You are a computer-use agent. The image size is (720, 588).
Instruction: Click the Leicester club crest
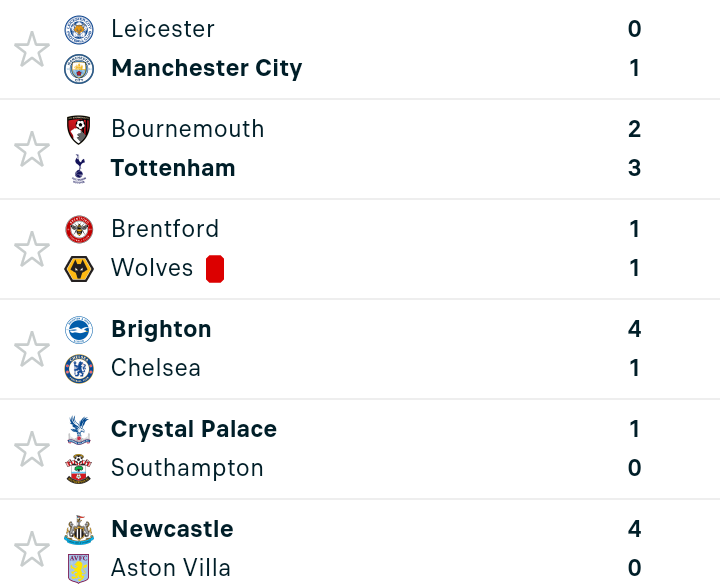(x=79, y=30)
